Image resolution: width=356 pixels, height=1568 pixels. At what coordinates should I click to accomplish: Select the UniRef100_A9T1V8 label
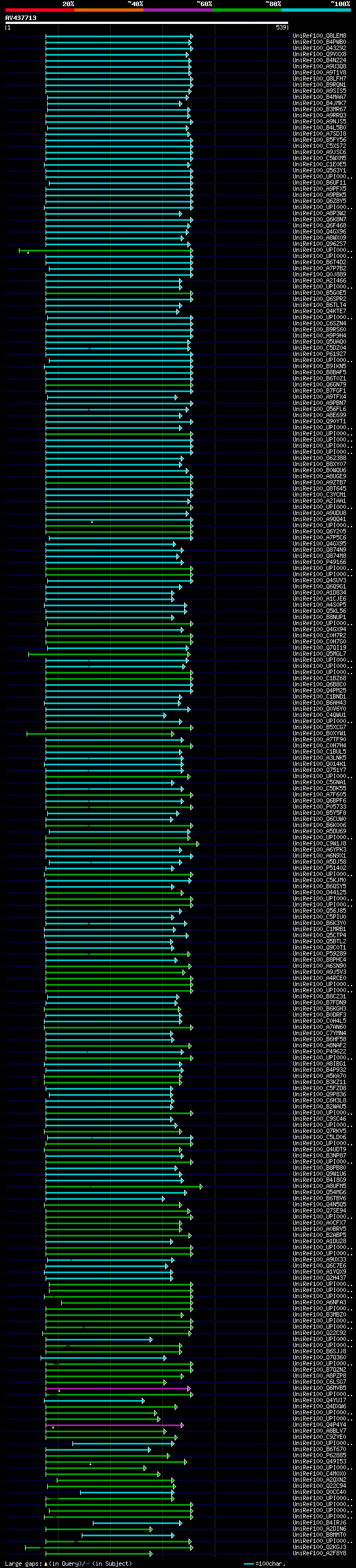(319, 72)
